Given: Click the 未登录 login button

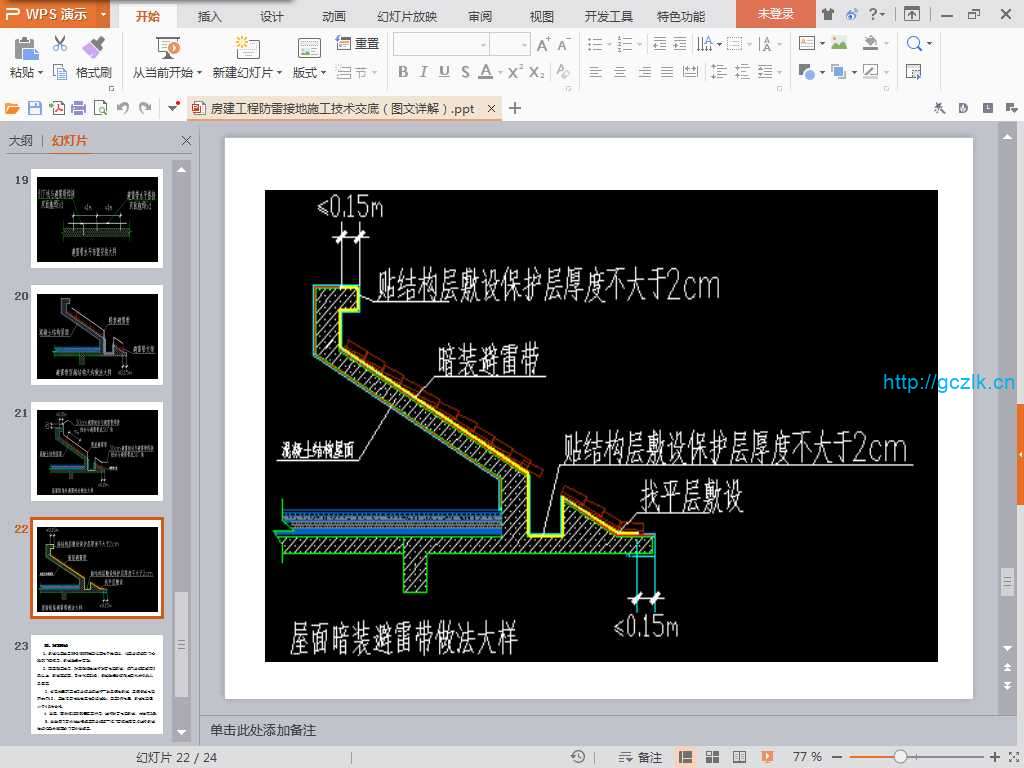Looking at the screenshot, I should coord(775,14).
